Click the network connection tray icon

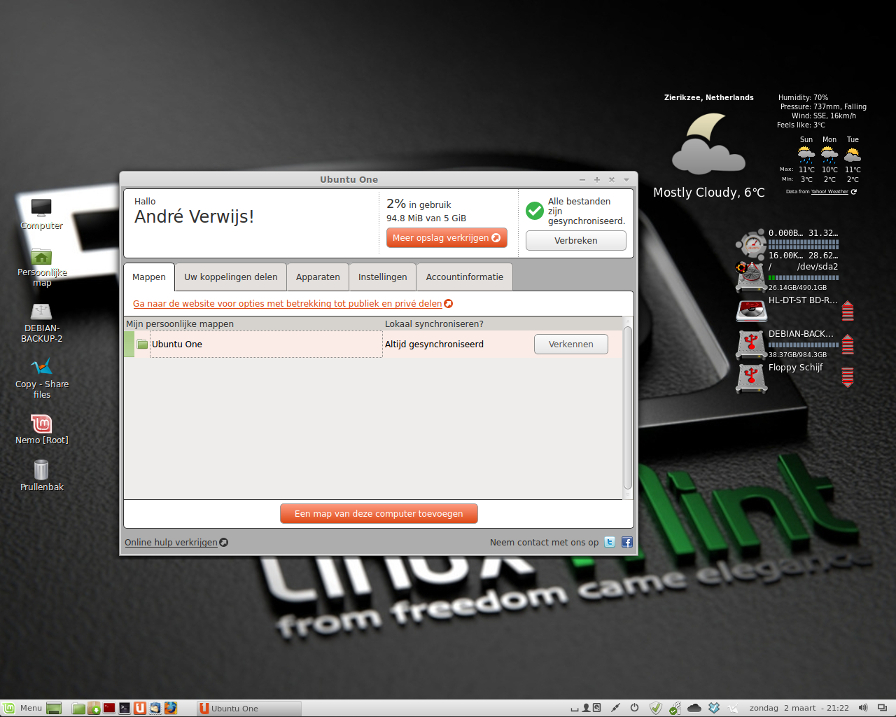click(615, 708)
